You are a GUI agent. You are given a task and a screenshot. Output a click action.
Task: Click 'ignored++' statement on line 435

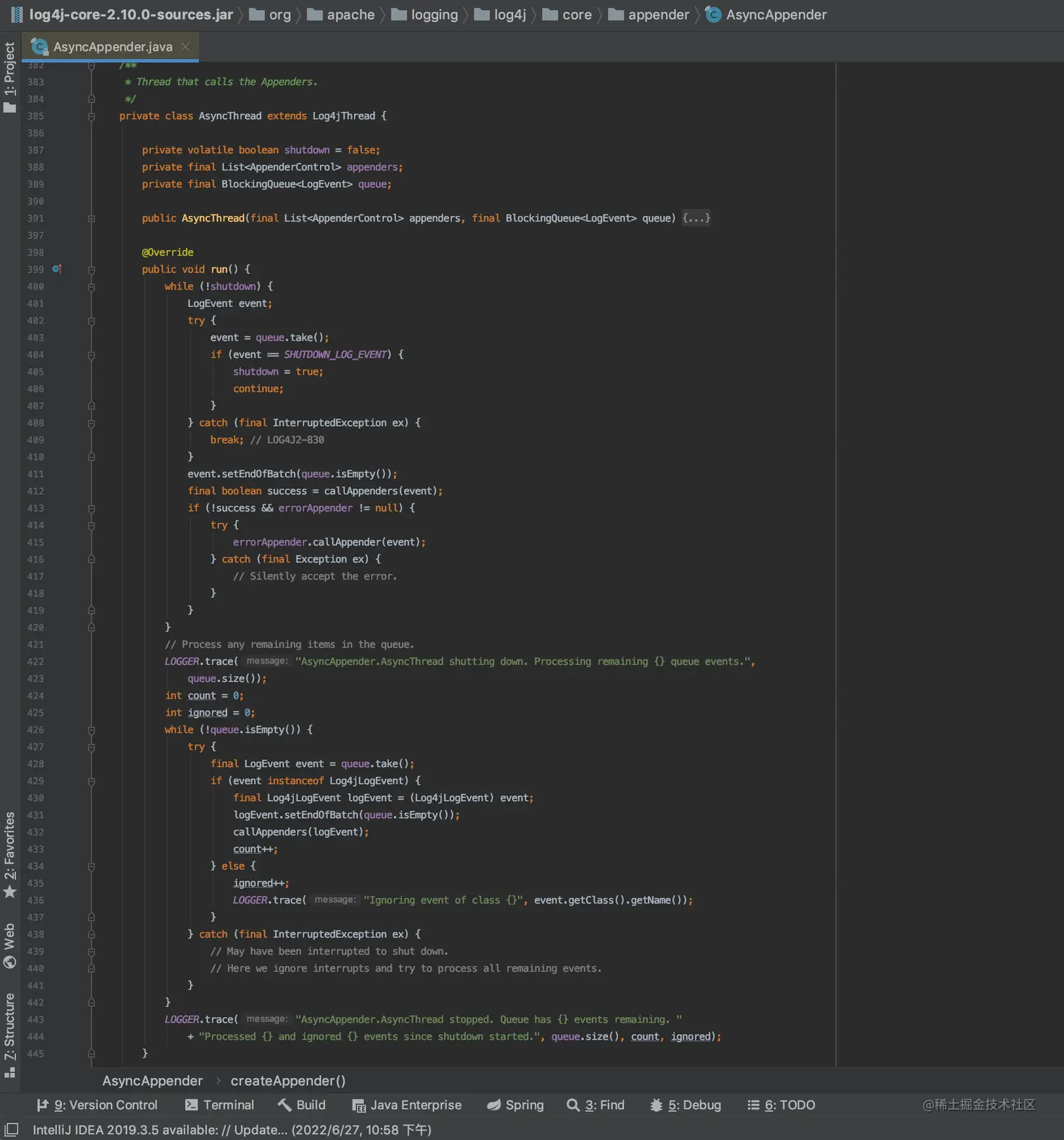(x=260, y=883)
